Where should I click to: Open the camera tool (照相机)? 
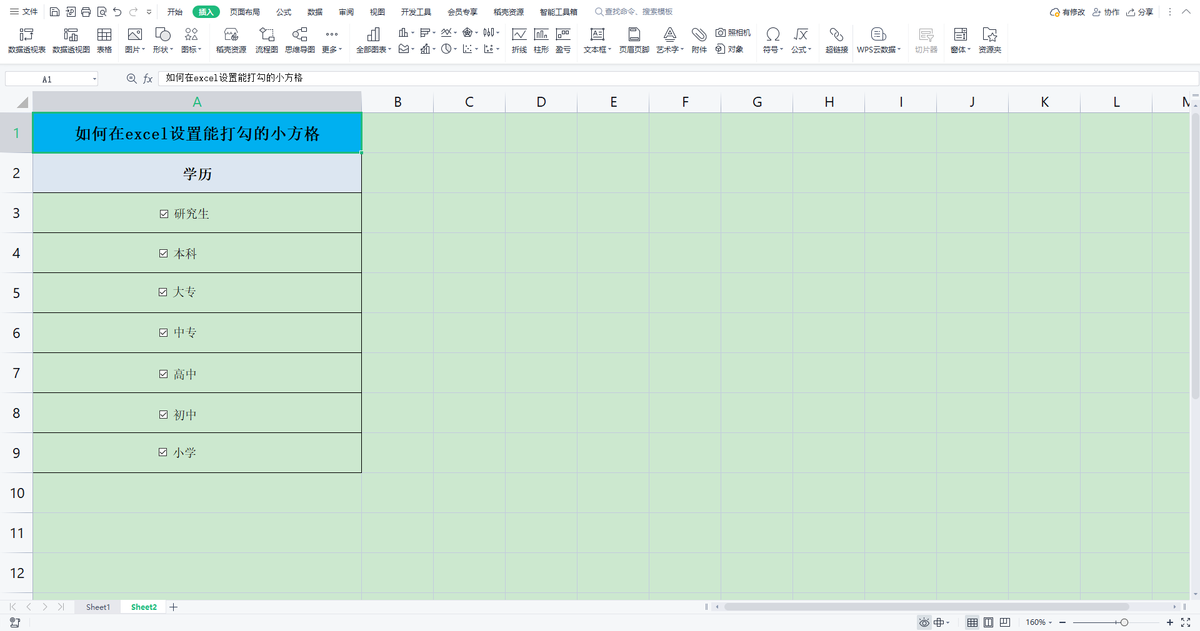[733, 33]
